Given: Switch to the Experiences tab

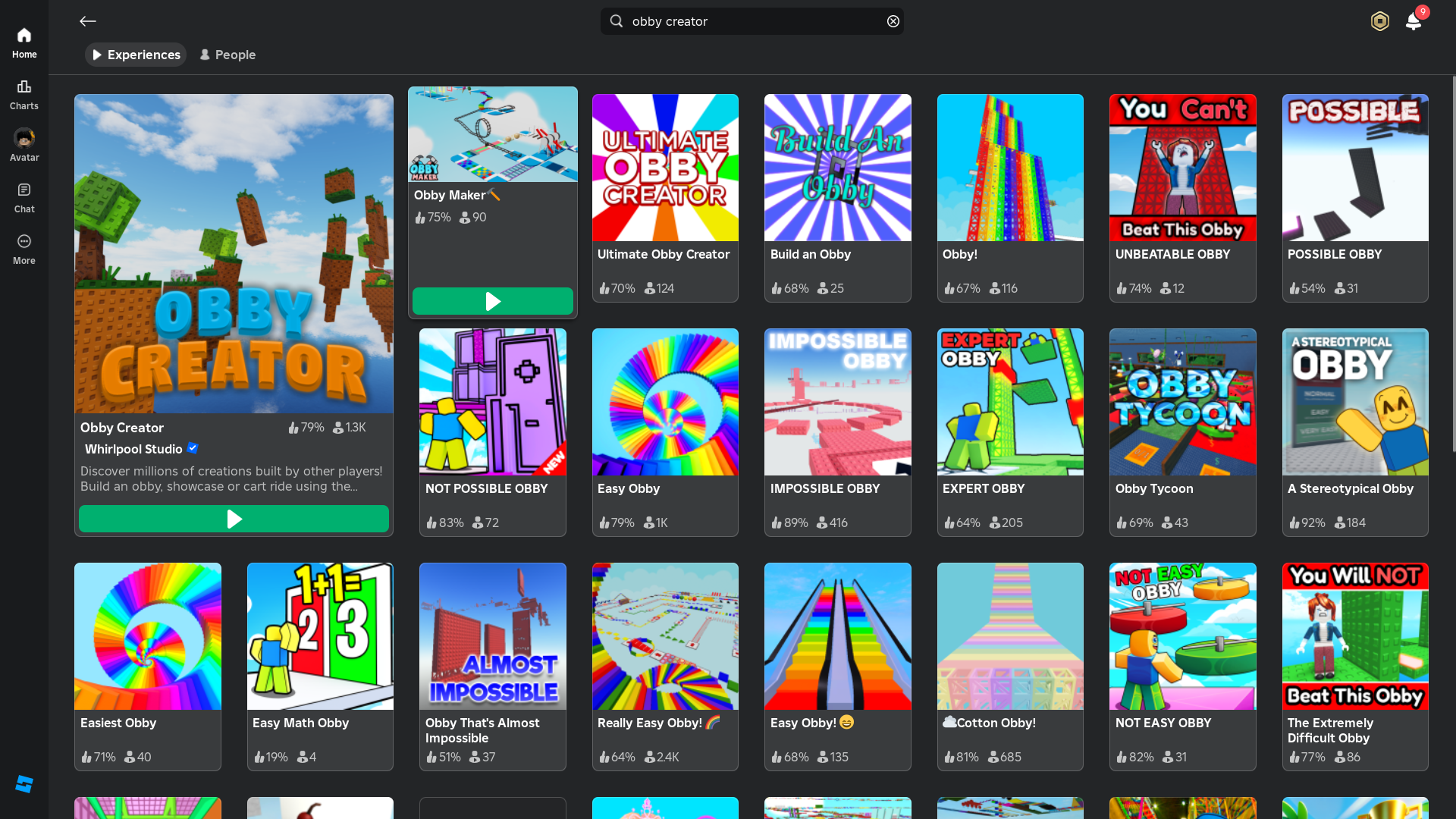Looking at the screenshot, I should click(x=136, y=55).
